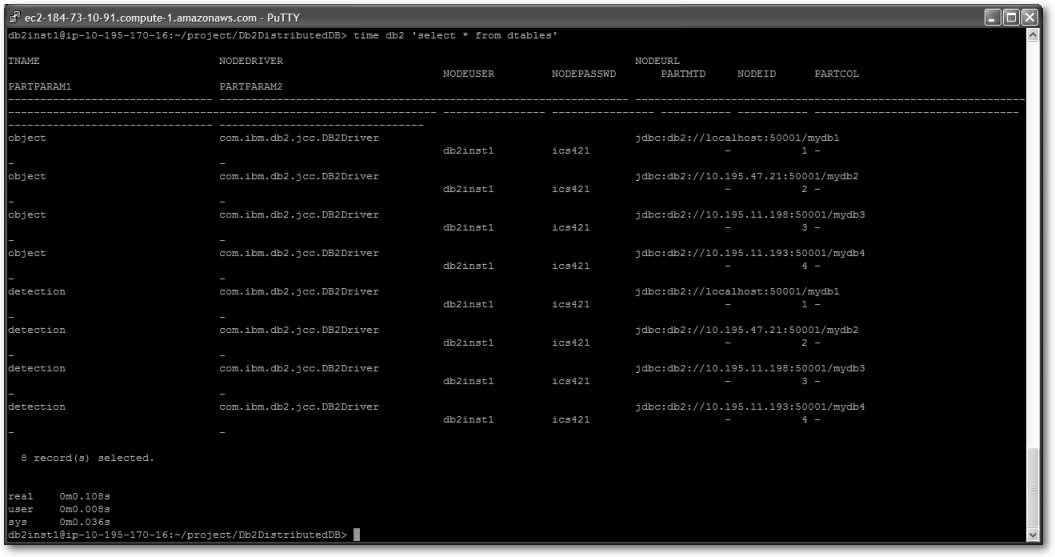Click object row URL ending mydb4
Screen dimensions: 1055x557
(750, 253)
